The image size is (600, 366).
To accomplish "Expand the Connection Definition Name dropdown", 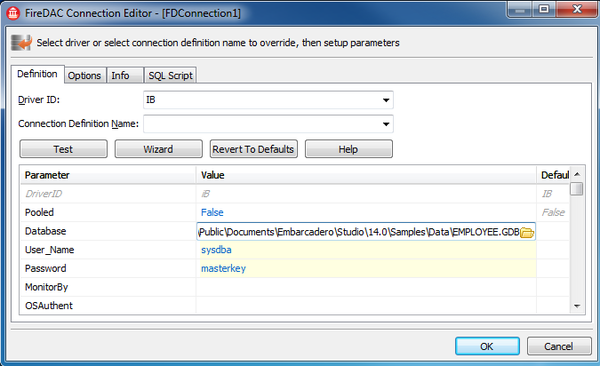I will 386,124.
